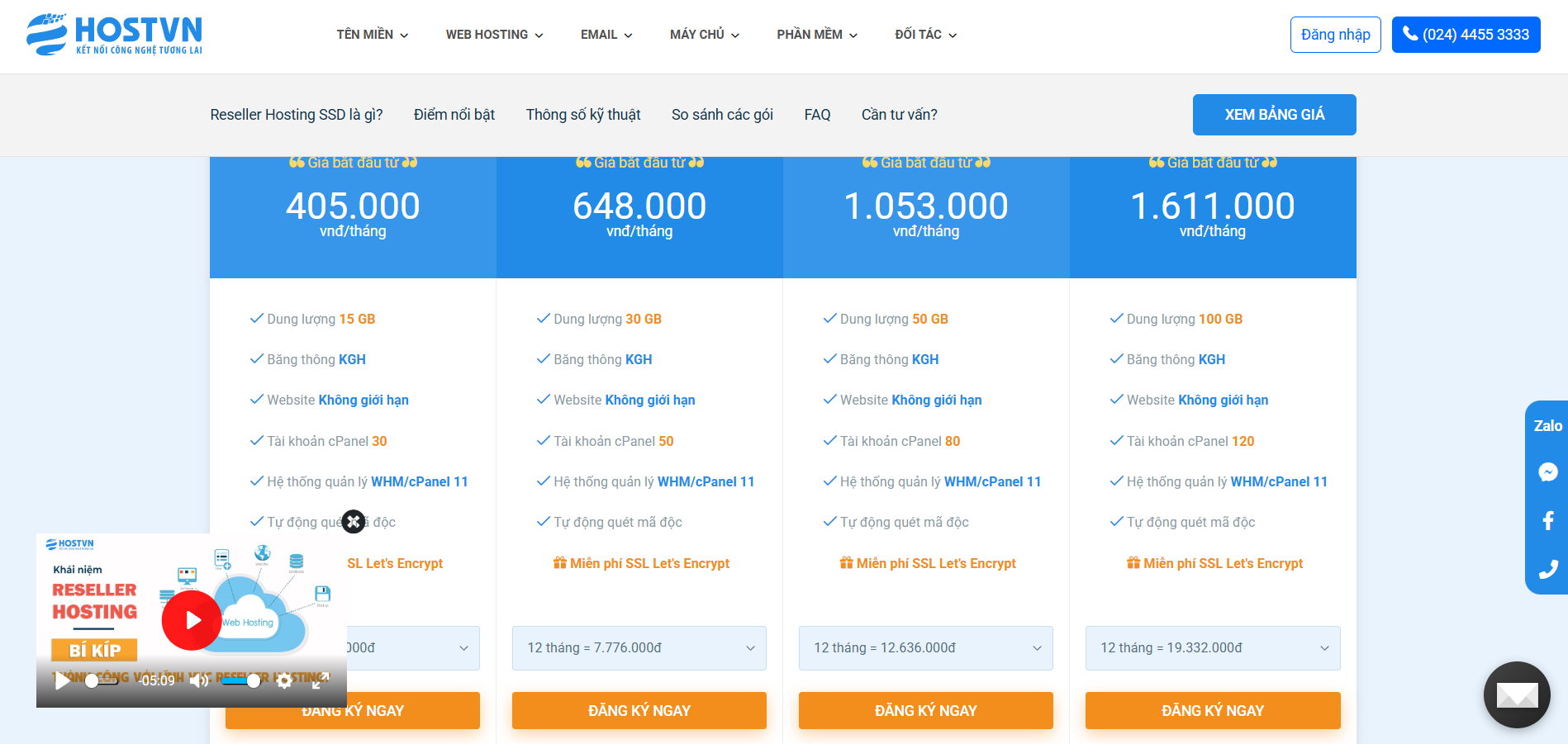
Task: Click the phone icon in side widget
Action: coord(1547,569)
